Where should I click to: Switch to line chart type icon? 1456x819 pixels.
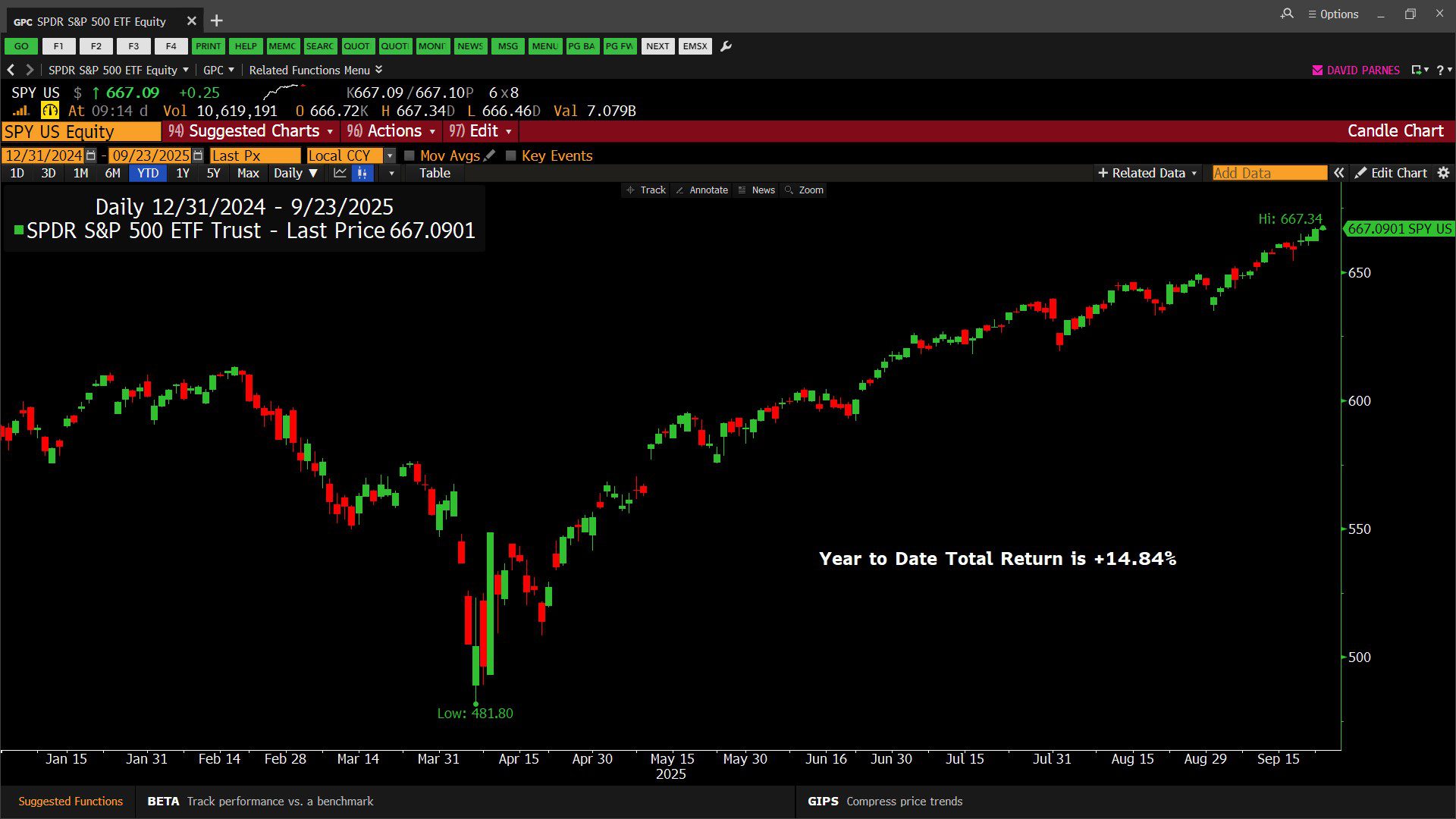(340, 173)
